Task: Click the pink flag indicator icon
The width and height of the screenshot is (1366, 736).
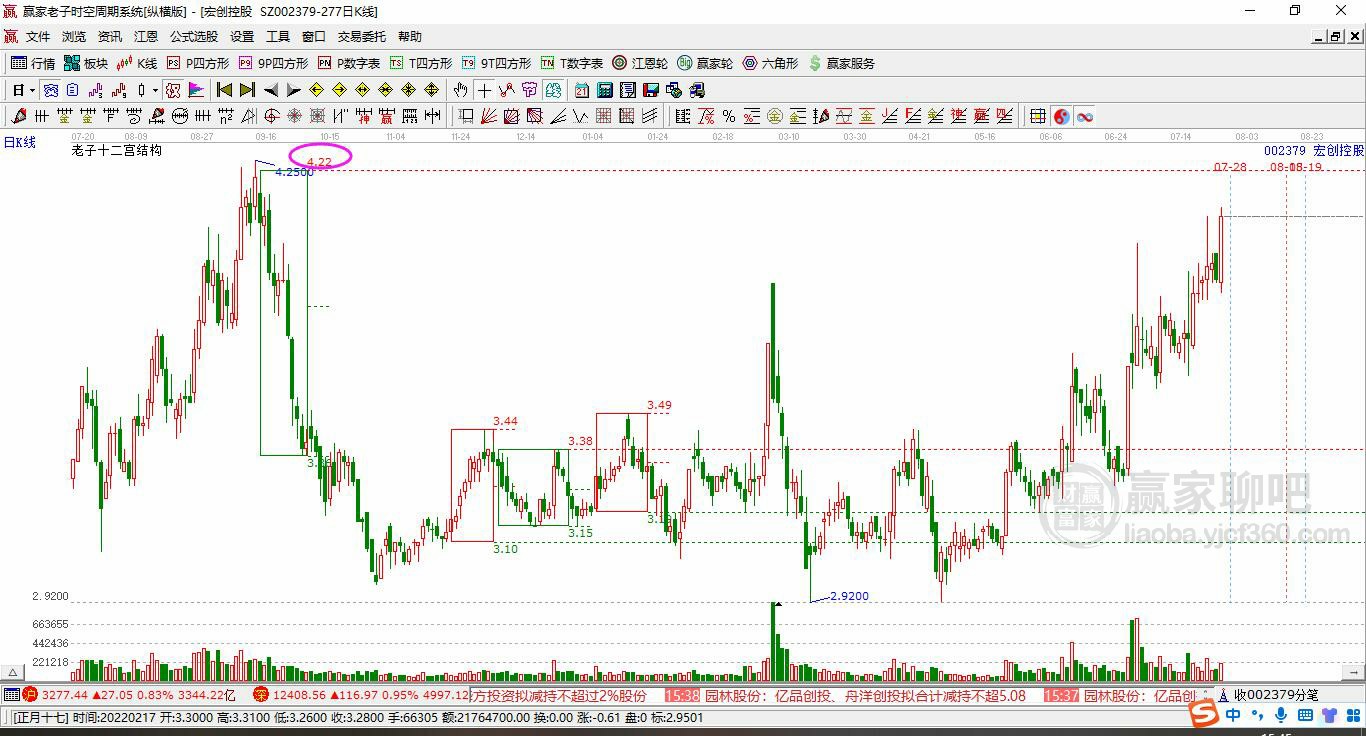Action: pyautogui.click(x=196, y=90)
